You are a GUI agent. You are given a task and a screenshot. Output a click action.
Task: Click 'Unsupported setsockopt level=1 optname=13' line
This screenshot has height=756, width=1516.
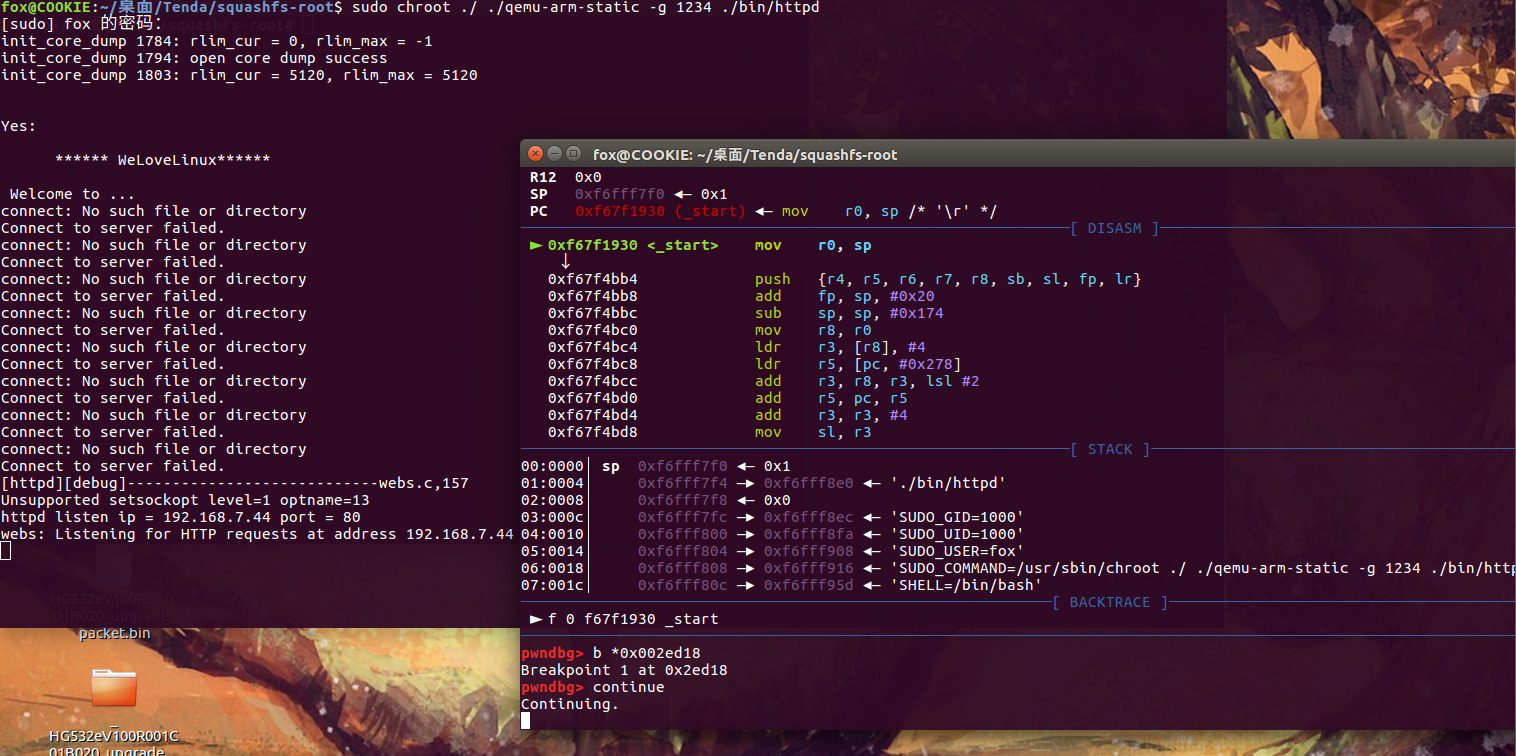pos(185,500)
